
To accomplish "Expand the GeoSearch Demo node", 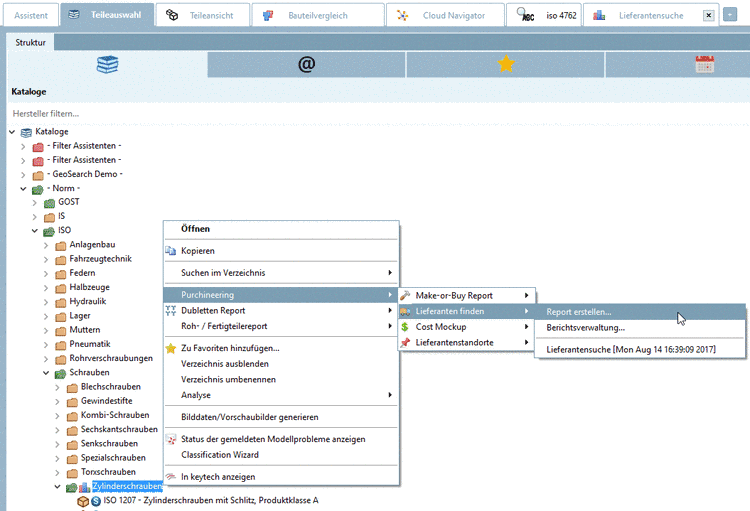I will click(x=23, y=175).
